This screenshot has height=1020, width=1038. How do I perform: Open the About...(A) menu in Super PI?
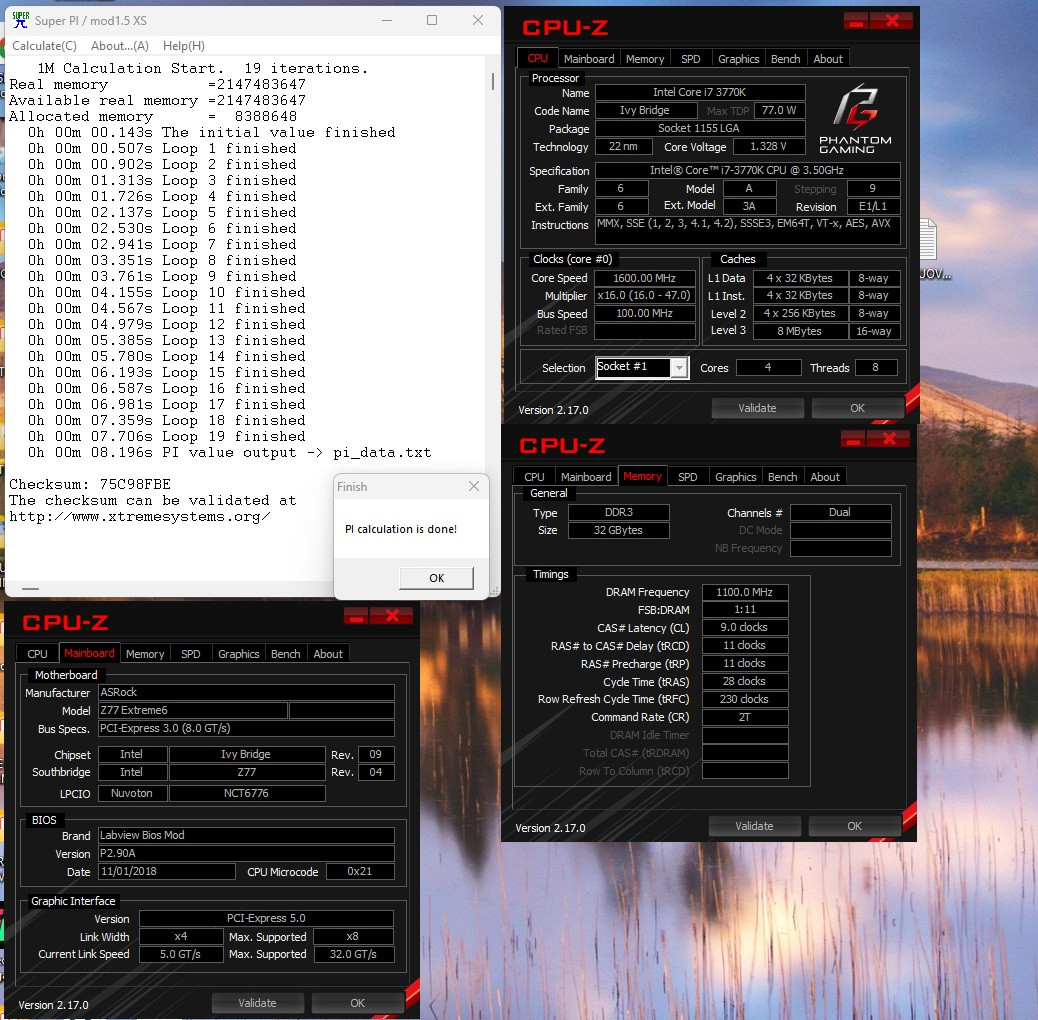click(x=120, y=46)
